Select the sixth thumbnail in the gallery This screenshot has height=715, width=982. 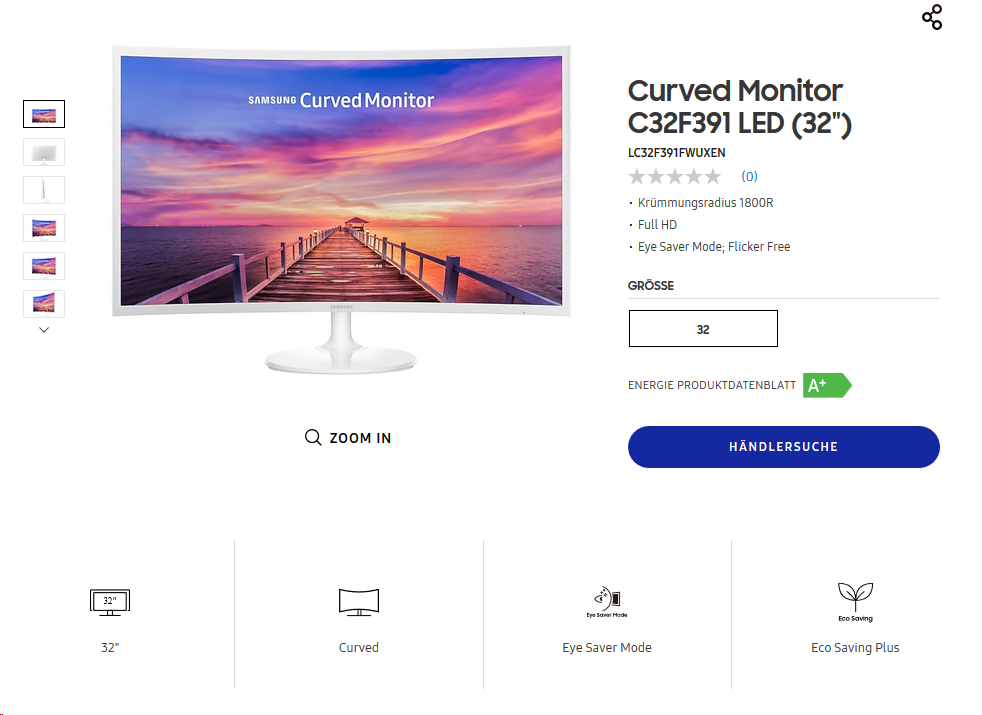[44, 304]
